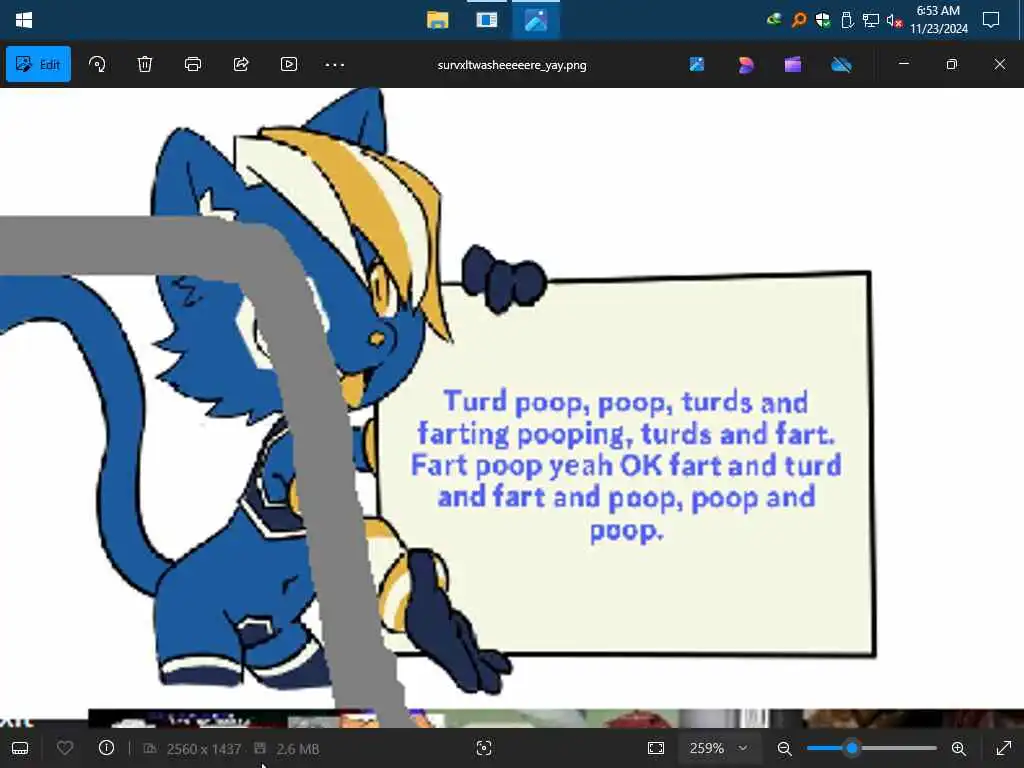Click the orange search tray icon

pyautogui.click(x=799, y=20)
